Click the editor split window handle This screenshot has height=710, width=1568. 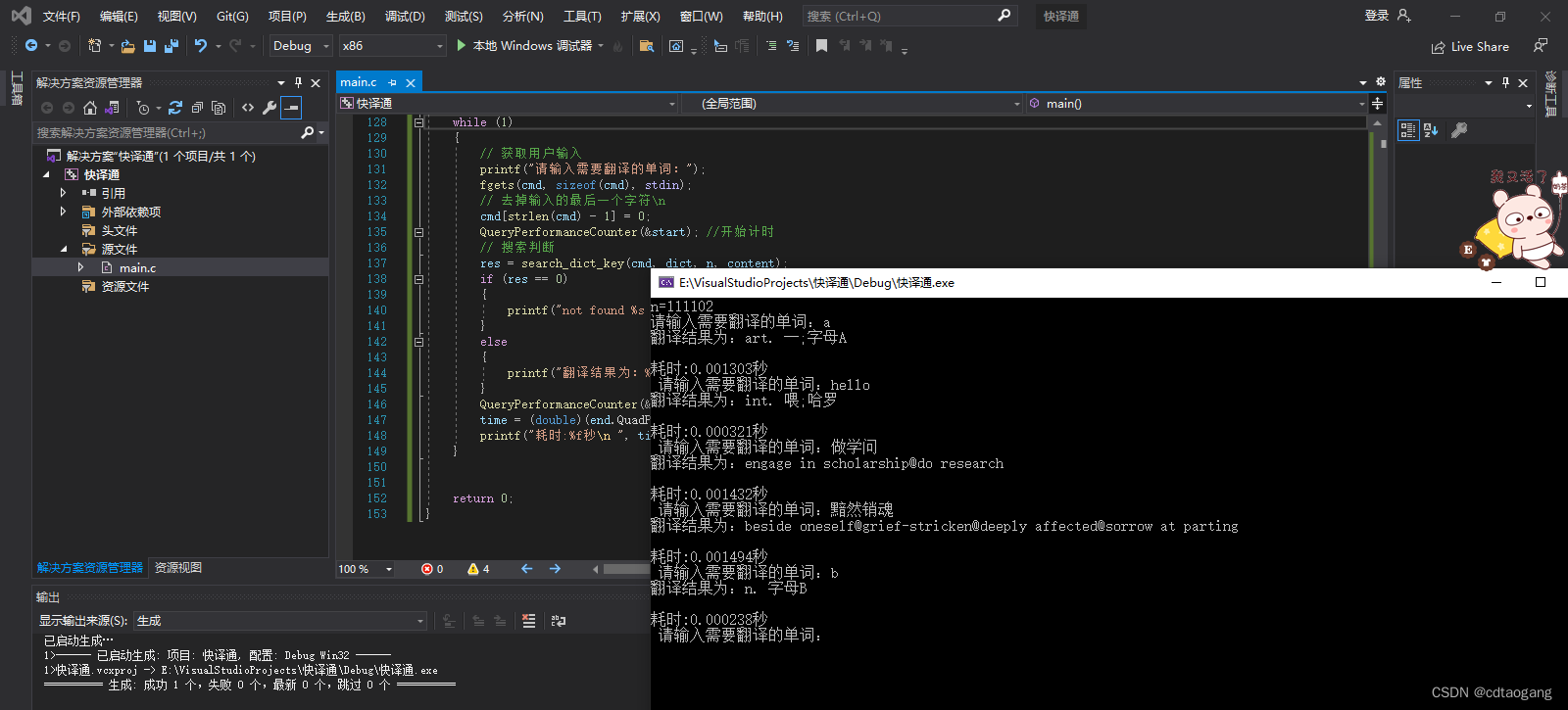[1377, 104]
